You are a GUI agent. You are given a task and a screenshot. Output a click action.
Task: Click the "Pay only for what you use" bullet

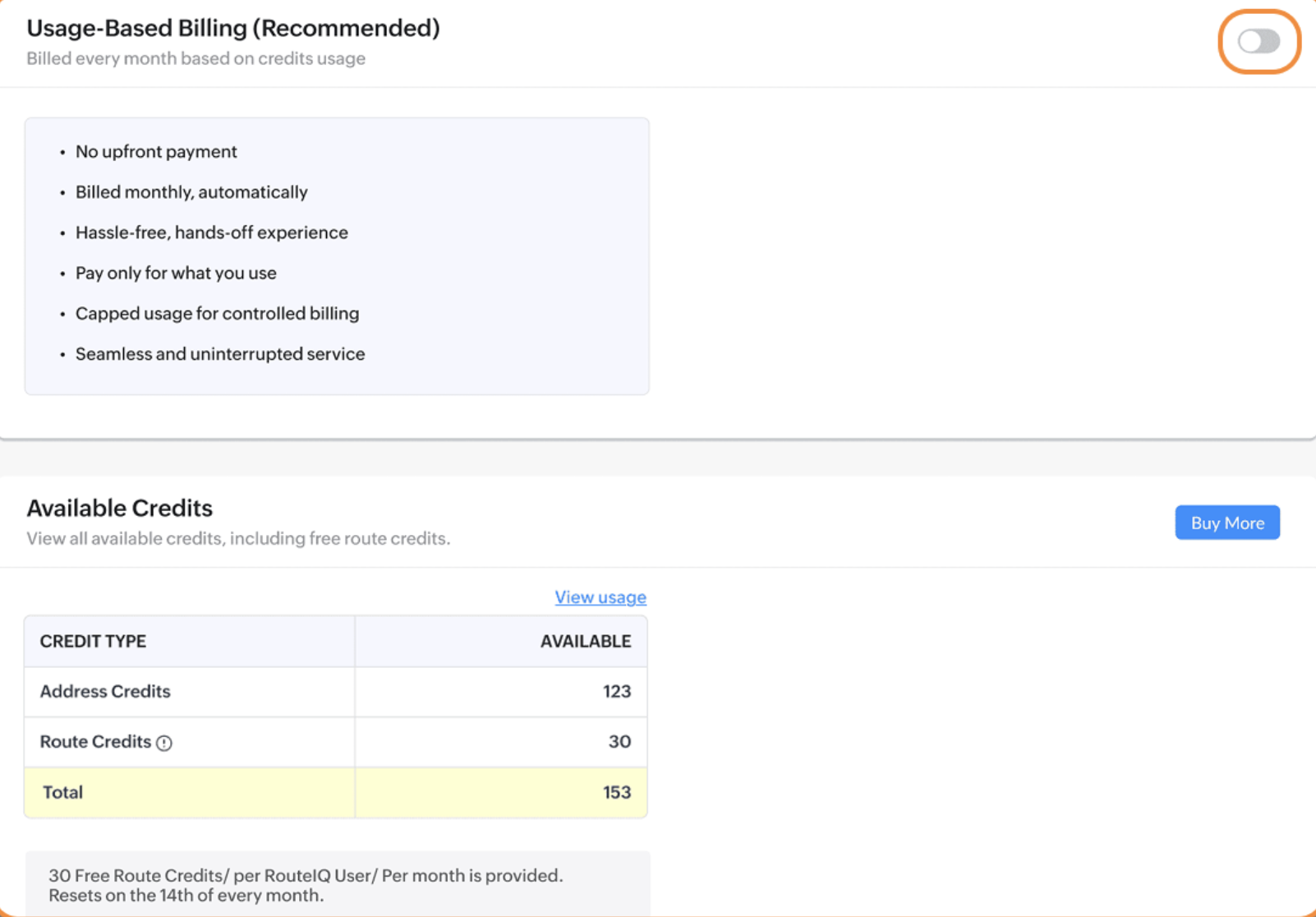tap(176, 273)
